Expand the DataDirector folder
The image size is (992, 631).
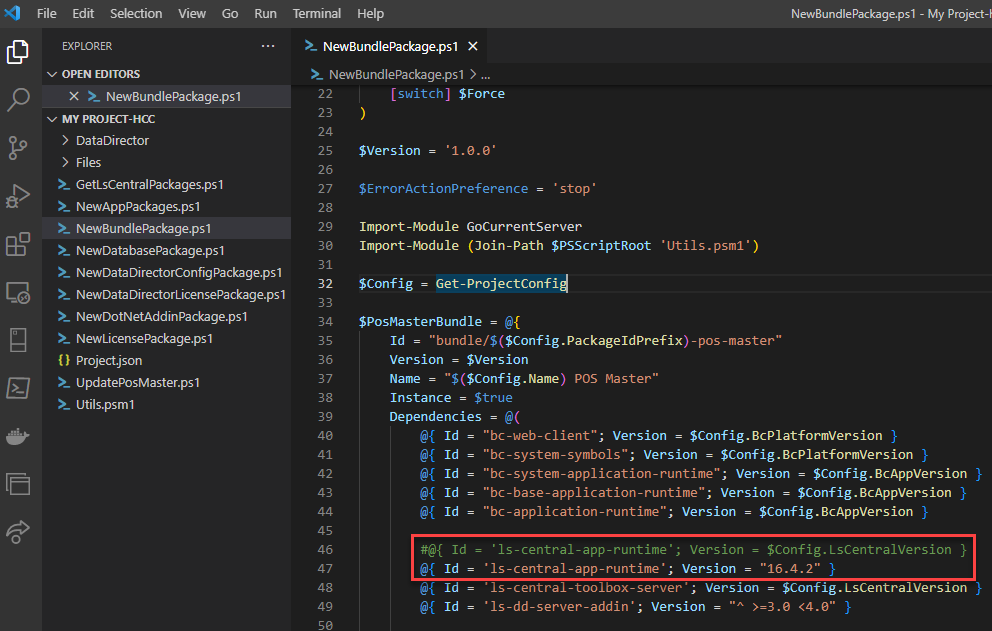(x=65, y=140)
